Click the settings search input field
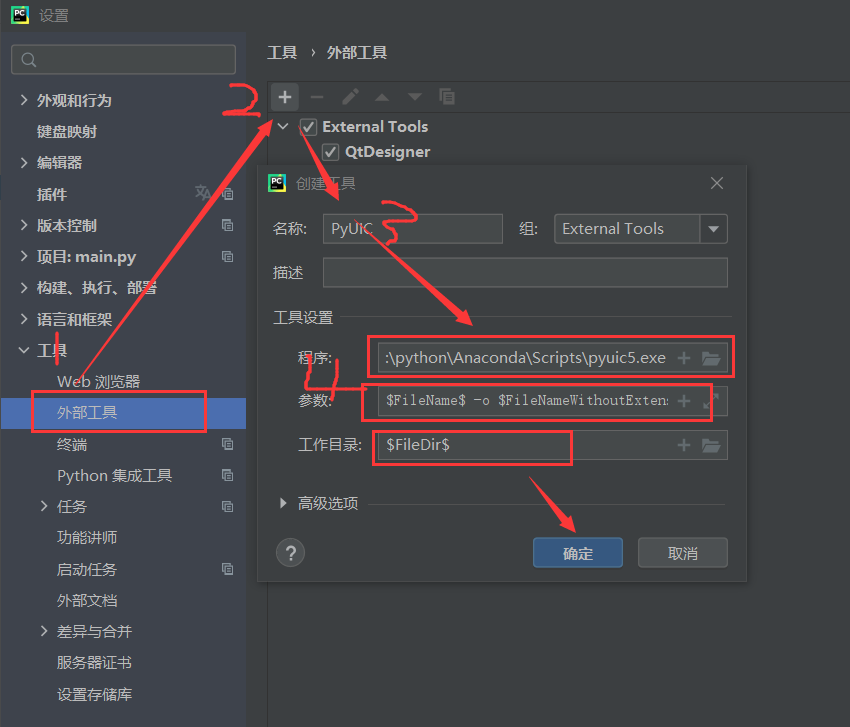 (124, 60)
